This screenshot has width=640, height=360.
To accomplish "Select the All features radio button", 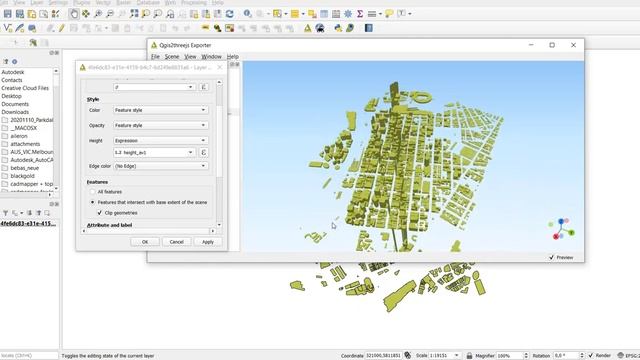I will click(92, 192).
